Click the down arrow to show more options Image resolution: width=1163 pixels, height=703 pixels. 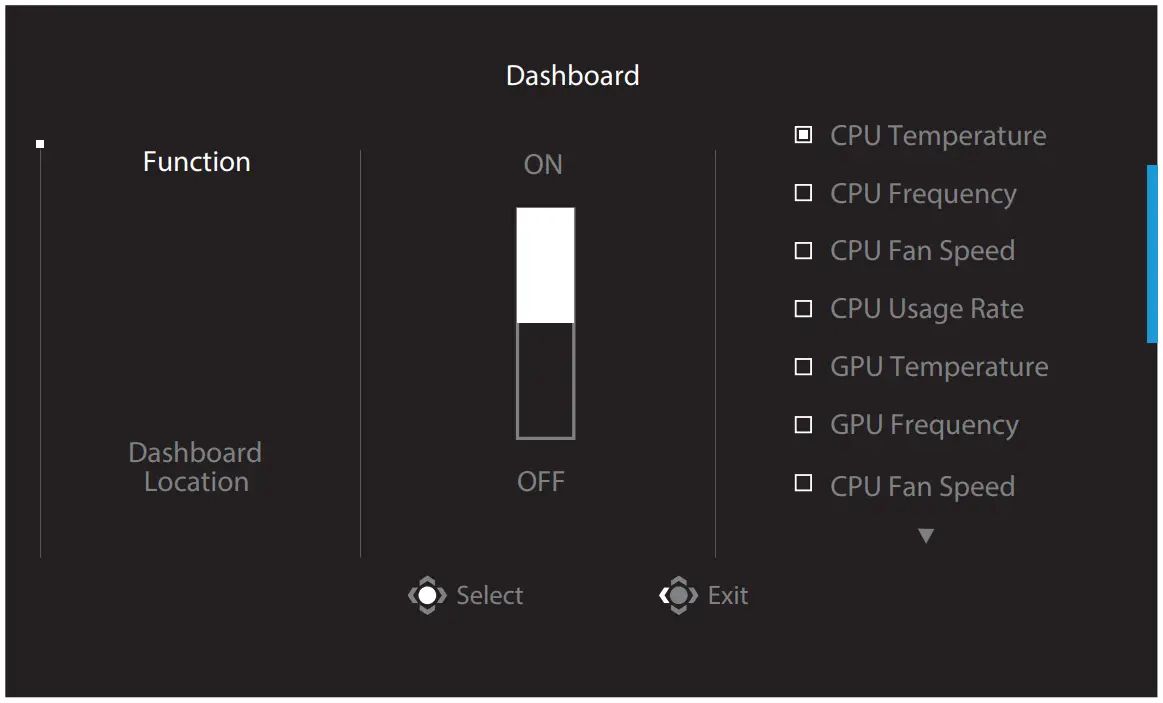point(926,535)
